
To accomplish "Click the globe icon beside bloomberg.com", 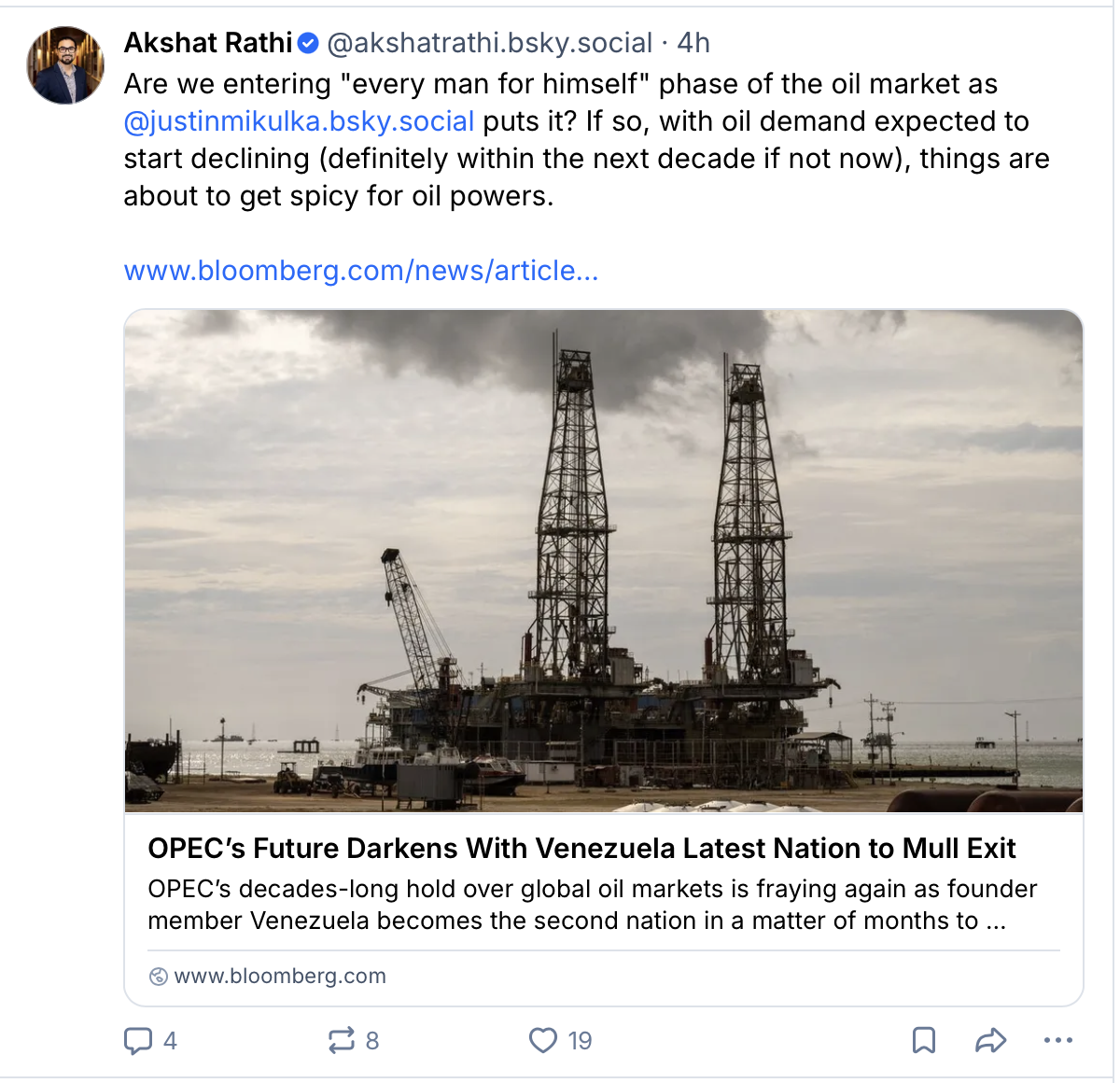I will [159, 977].
